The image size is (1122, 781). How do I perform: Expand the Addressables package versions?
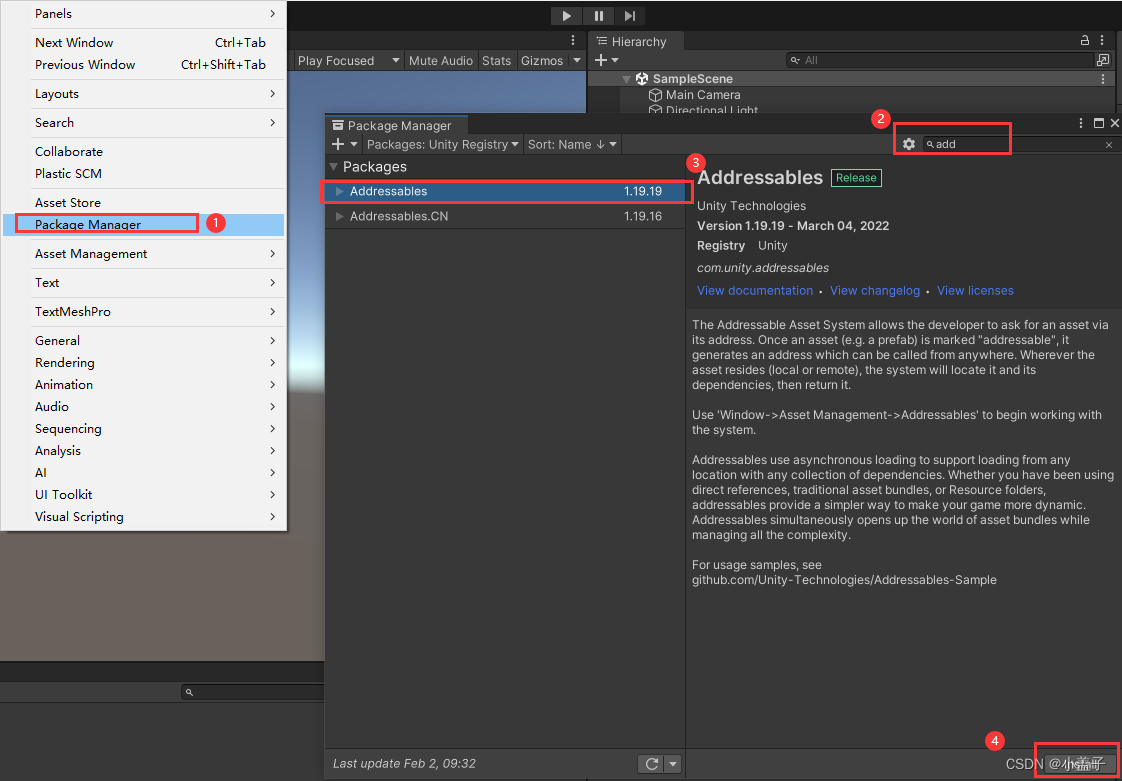click(x=340, y=191)
